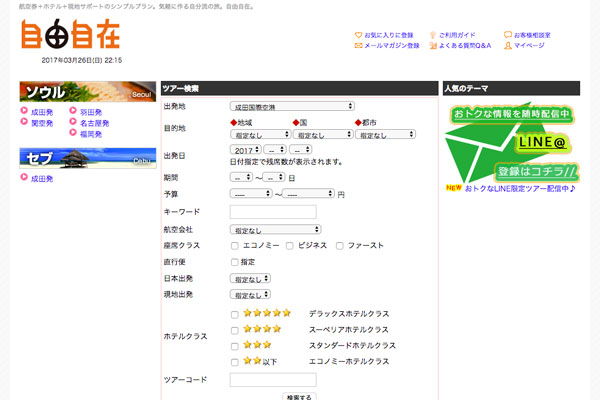Open the 国 country dropdown
The height and width of the screenshot is (400, 600).
pyautogui.click(x=323, y=134)
